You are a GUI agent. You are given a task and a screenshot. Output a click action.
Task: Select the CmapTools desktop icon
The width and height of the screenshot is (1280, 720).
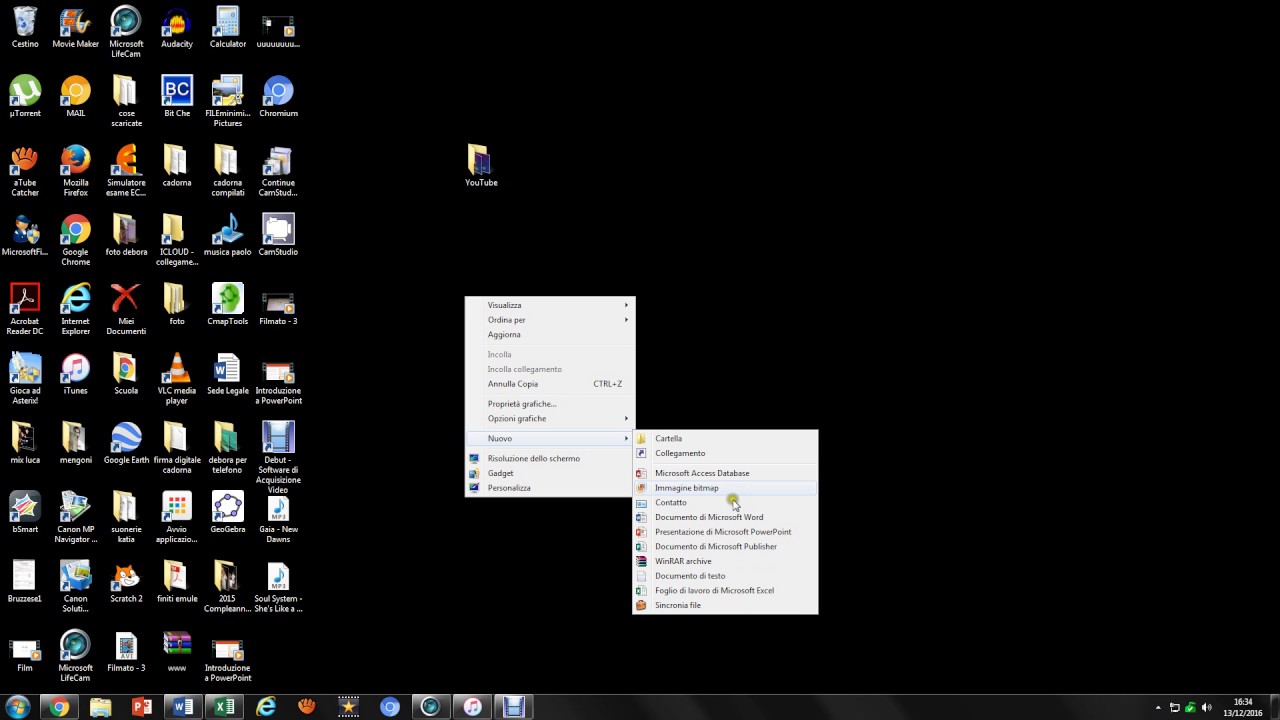click(228, 304)
